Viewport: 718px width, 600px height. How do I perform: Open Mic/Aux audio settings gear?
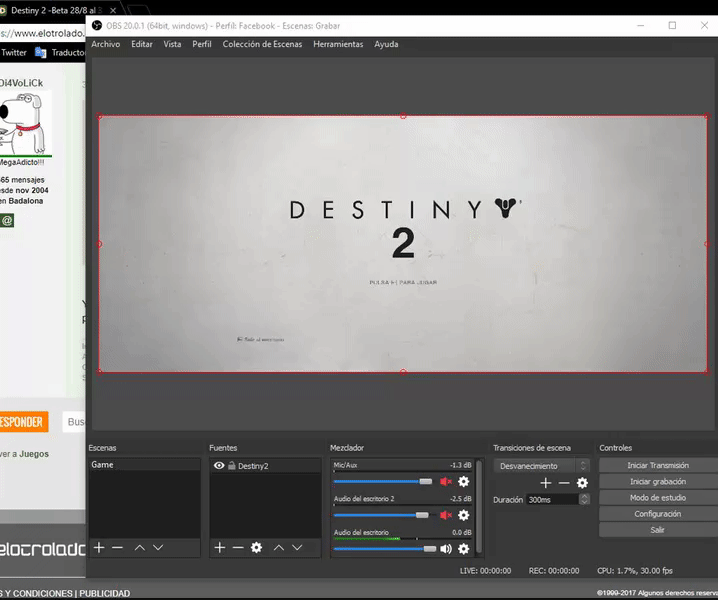pos(463,482)
